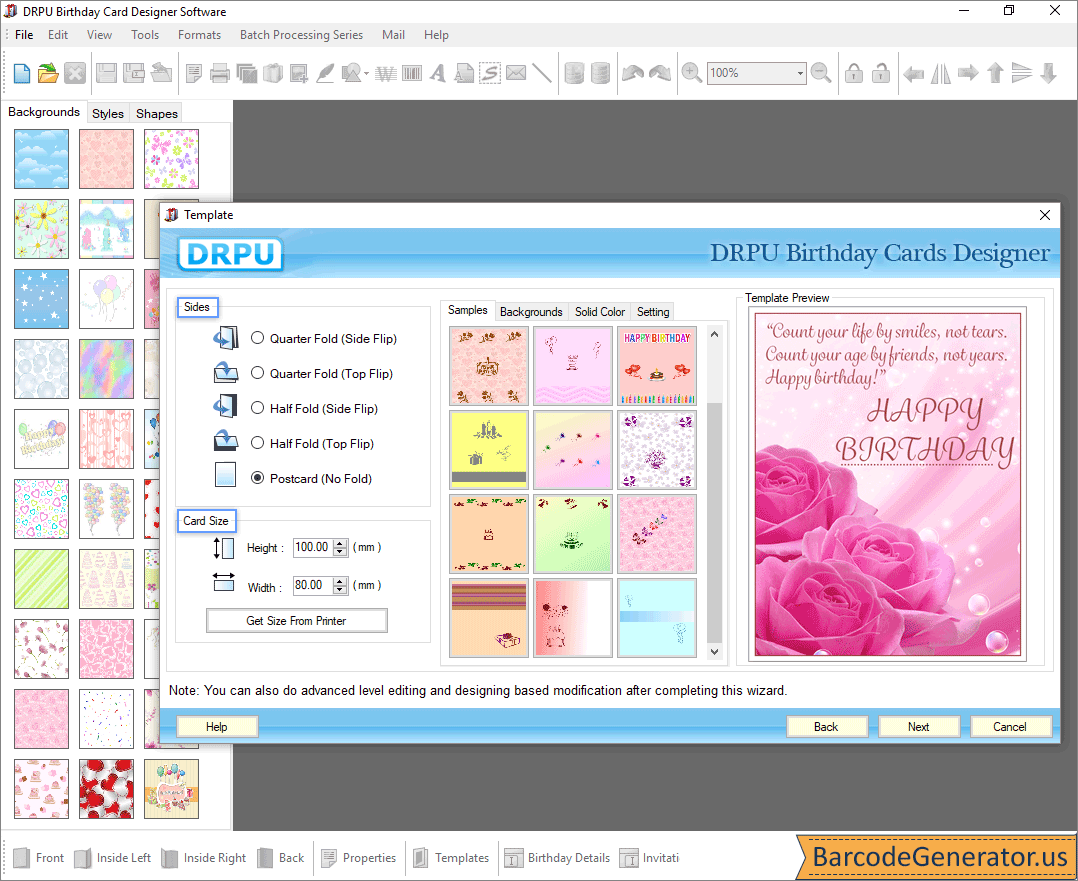Click the up arrow move icon
This screenshot has height=881, width=1078.
click(995, 73)
